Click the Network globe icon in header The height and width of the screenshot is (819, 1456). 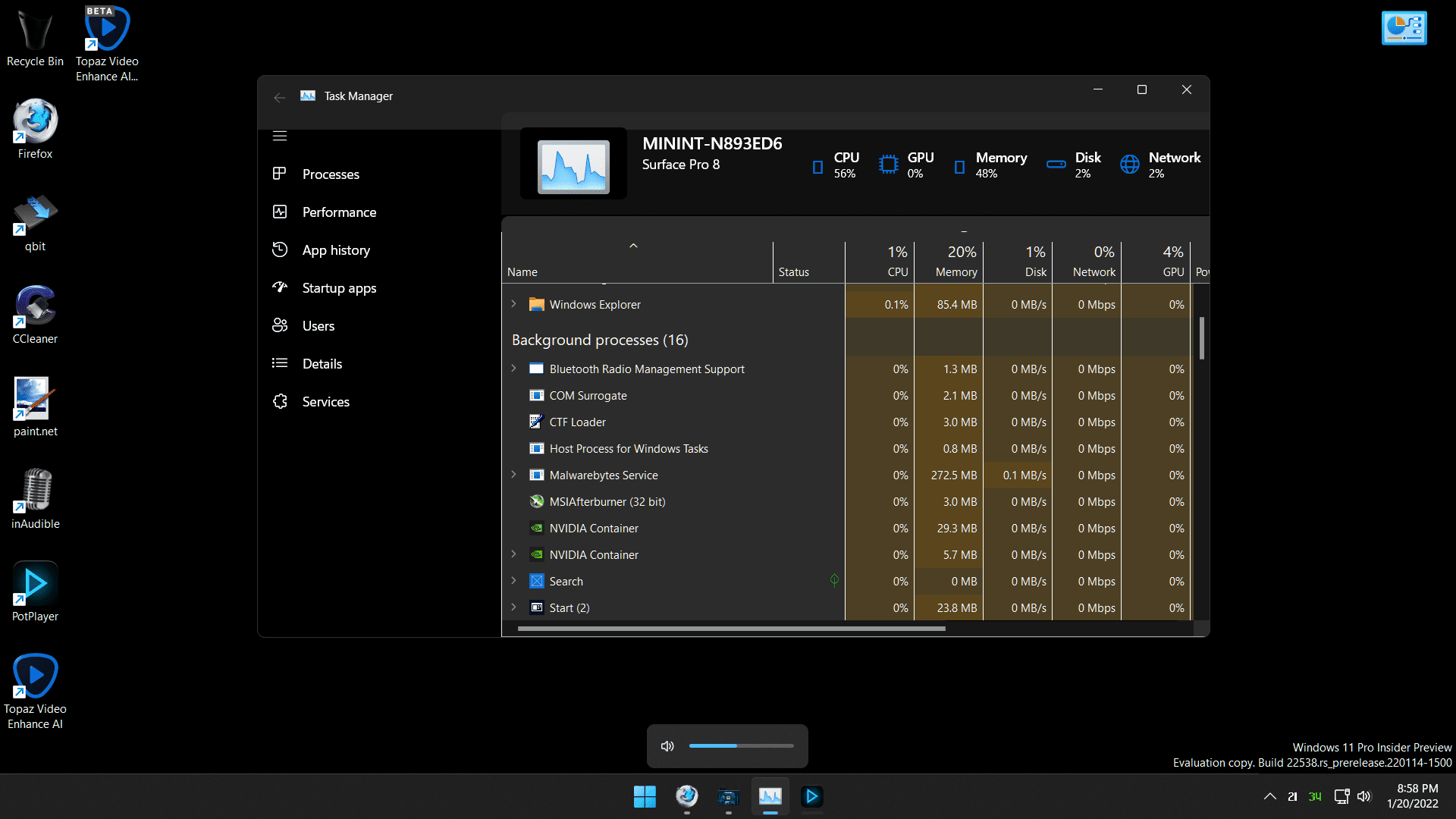1129,165
